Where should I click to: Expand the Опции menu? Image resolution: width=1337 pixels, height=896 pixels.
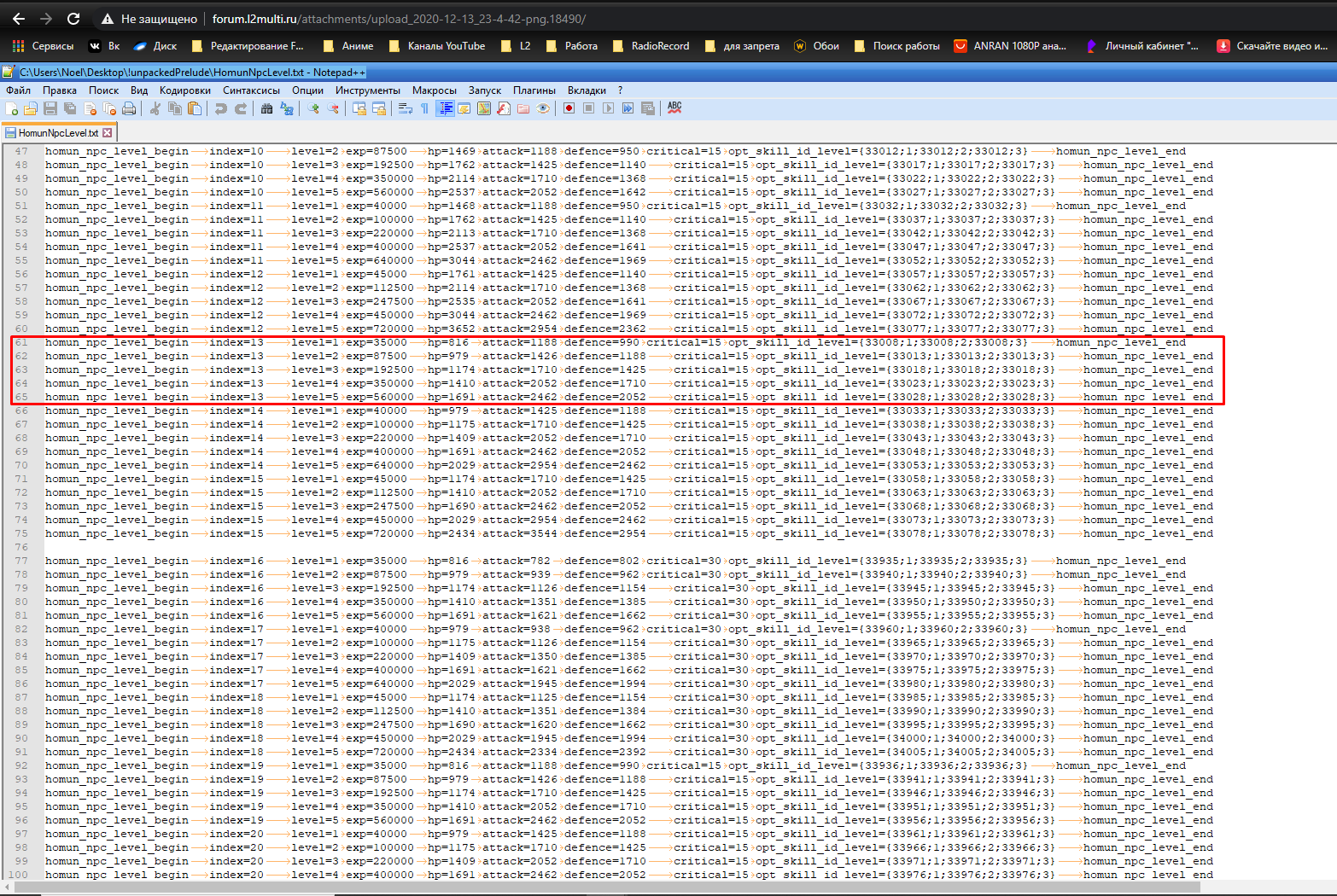308,90
